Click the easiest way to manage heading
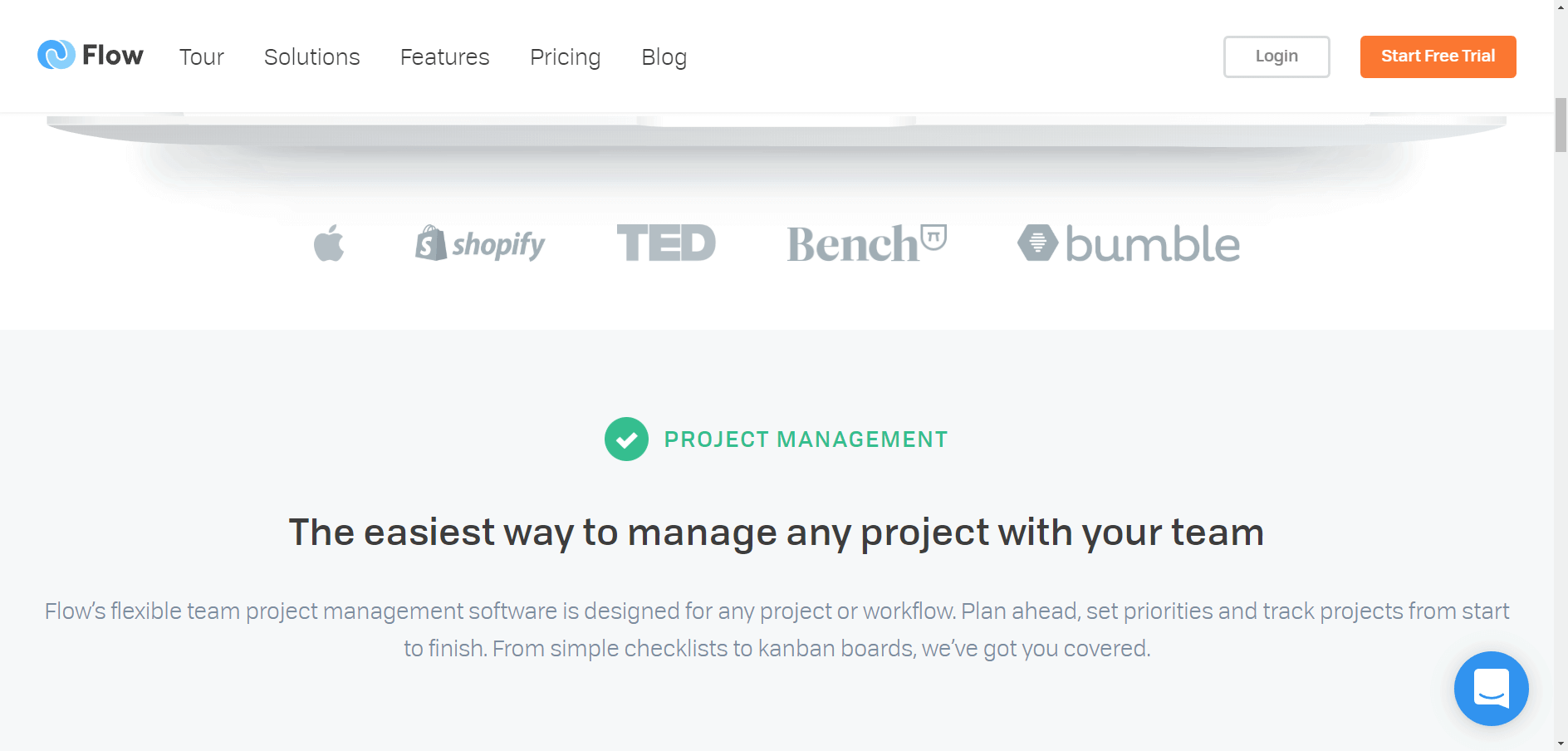Viewport: 1568px width, 751px height. [x=777, y=533]
